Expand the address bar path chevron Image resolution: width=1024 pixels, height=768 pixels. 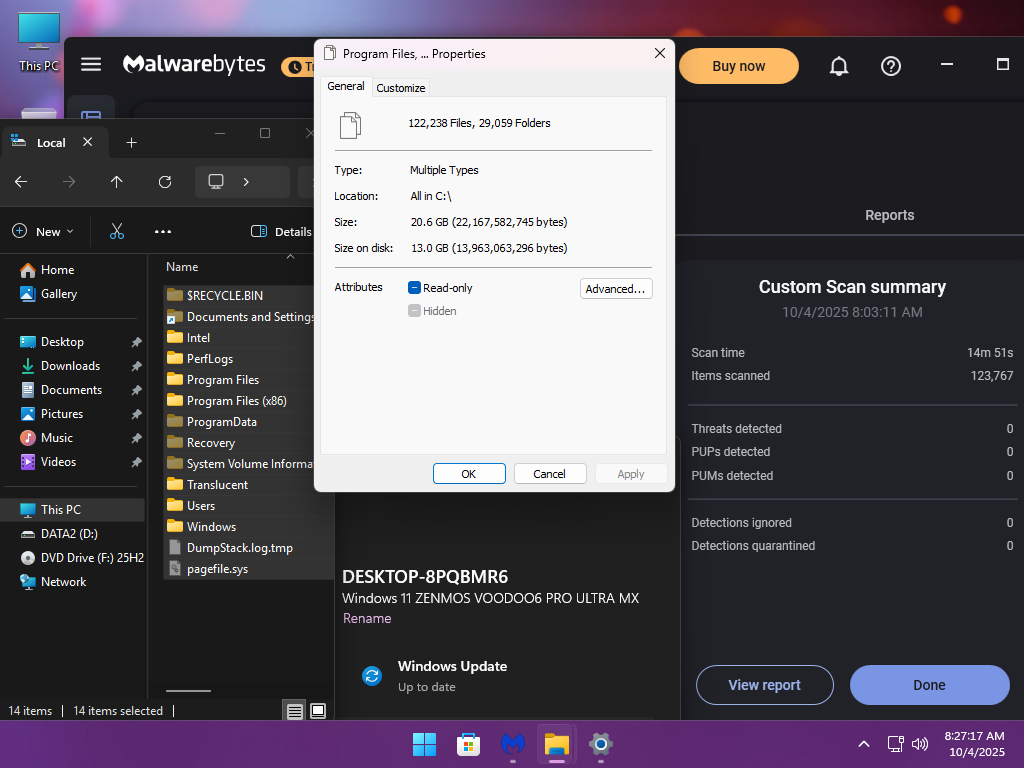pos(246,182)
